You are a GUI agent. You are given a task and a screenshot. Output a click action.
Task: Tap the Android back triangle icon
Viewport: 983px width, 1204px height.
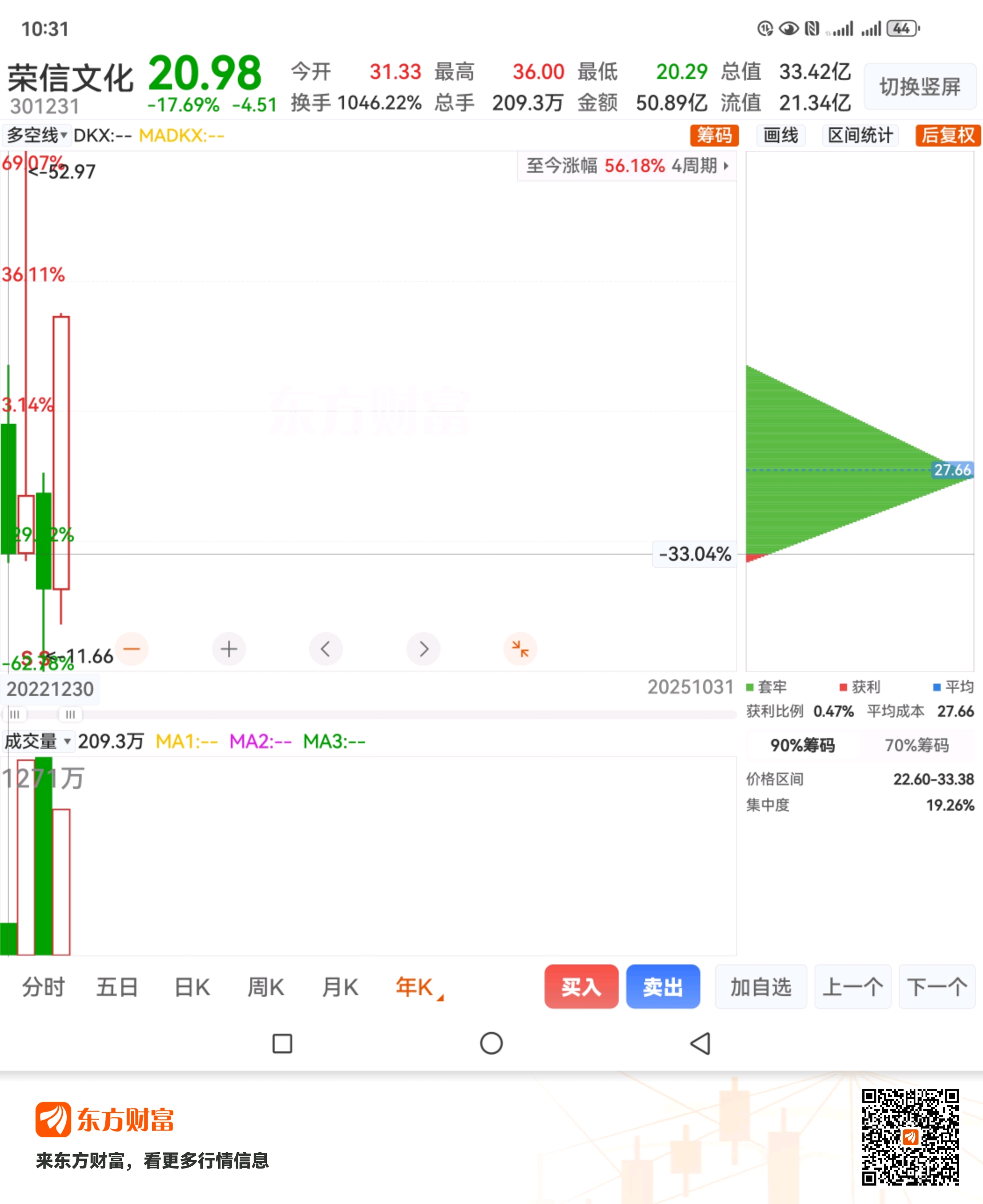700,1043
